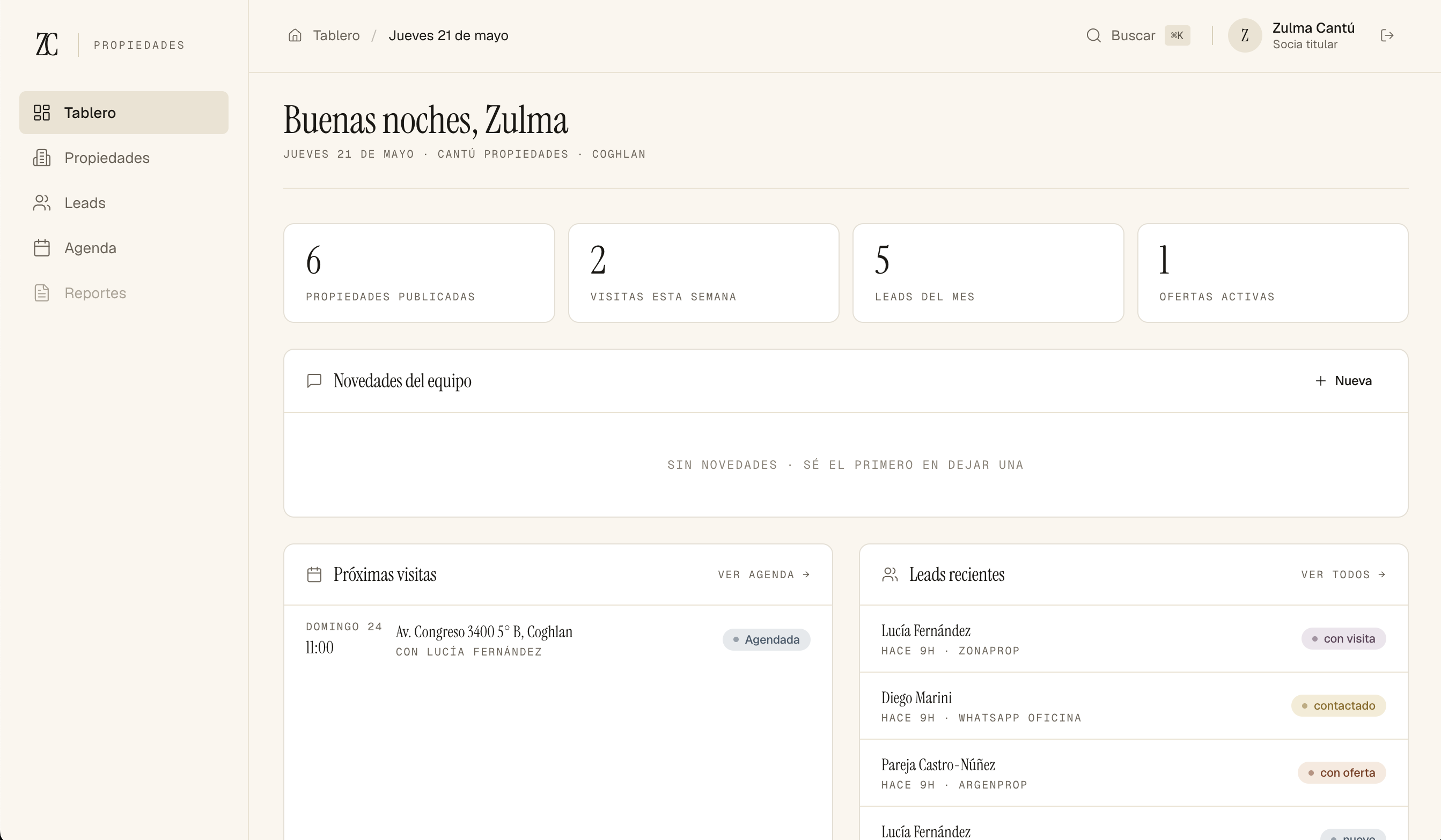
Task: Click the people icon beside Leads recientes
Action: tap(889, 574)
